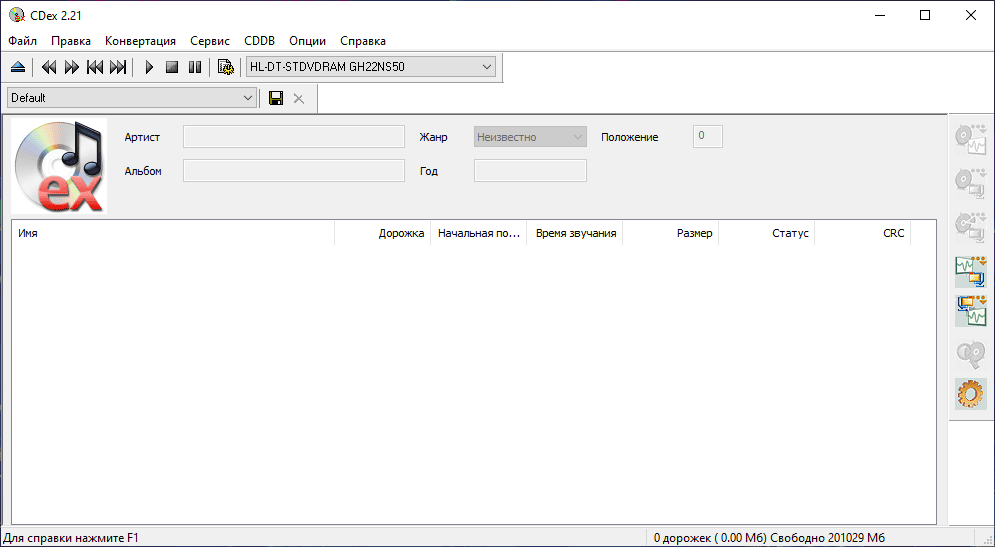Stop playback with the stop button
The image size is (995, 547).
tap(172, 67)
